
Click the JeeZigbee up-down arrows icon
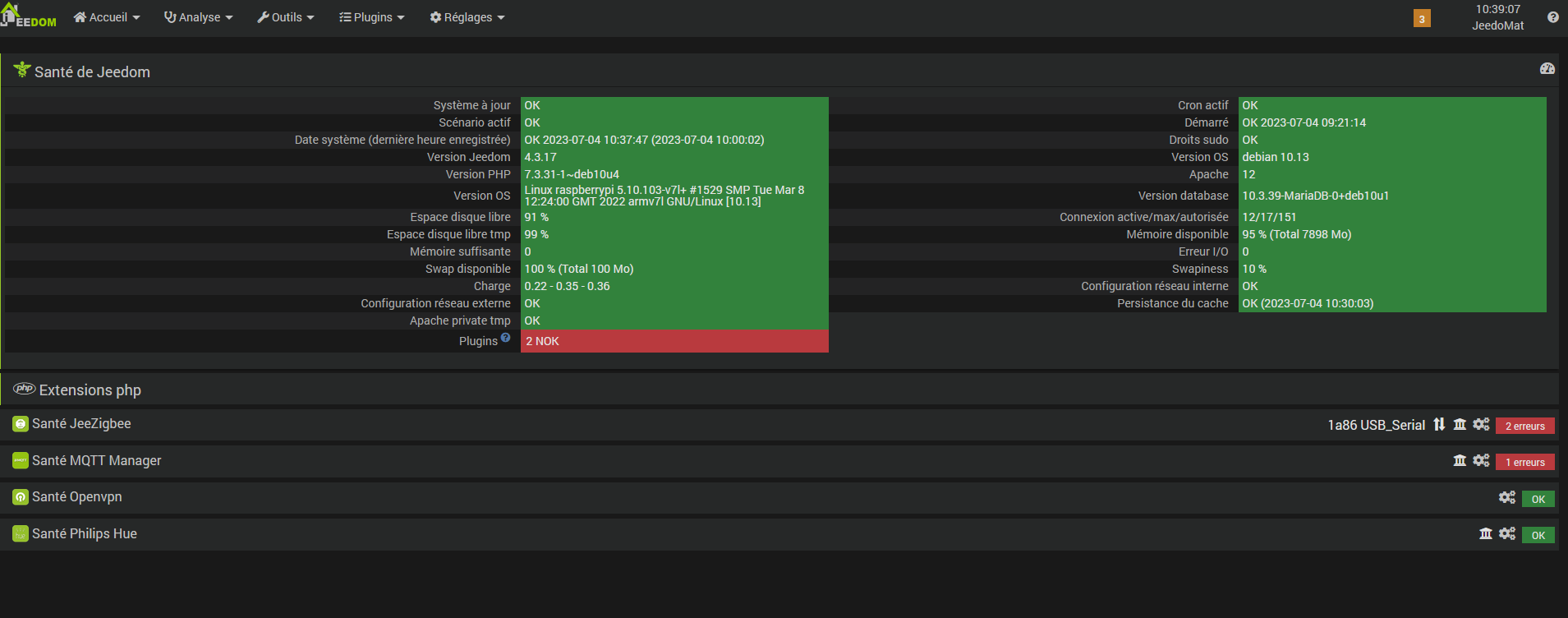(x=1439, y=424)
